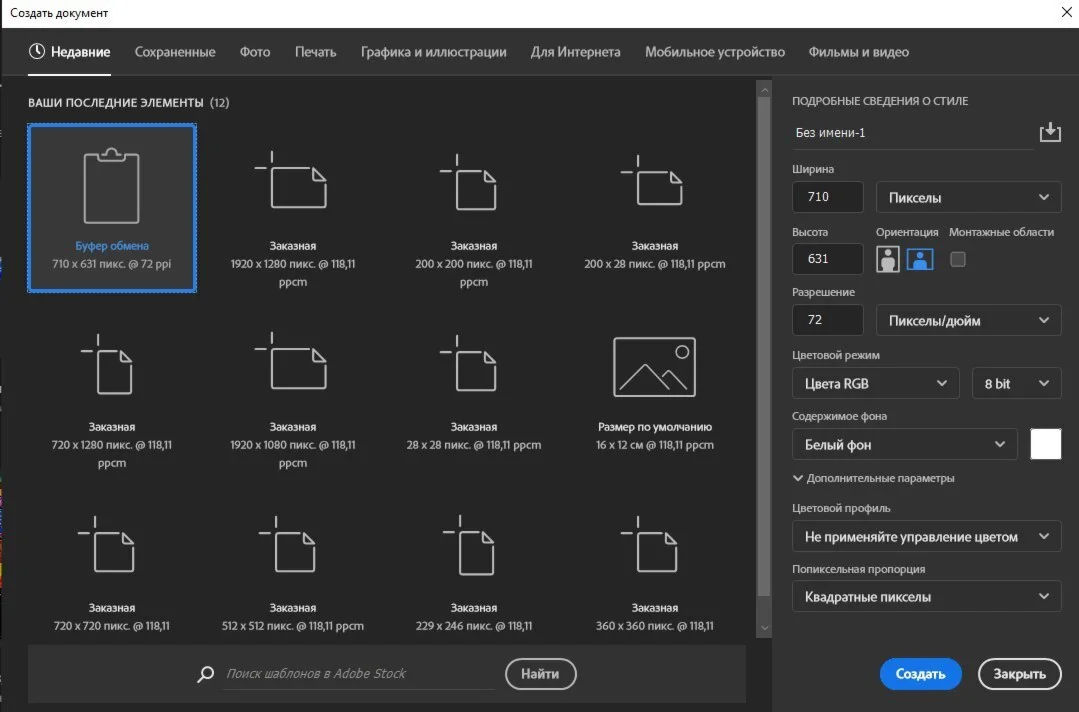The height and width of the screenshot is (712, 1079).
Task: Enable the Artboards checkbox
Action: pos(958,259)
